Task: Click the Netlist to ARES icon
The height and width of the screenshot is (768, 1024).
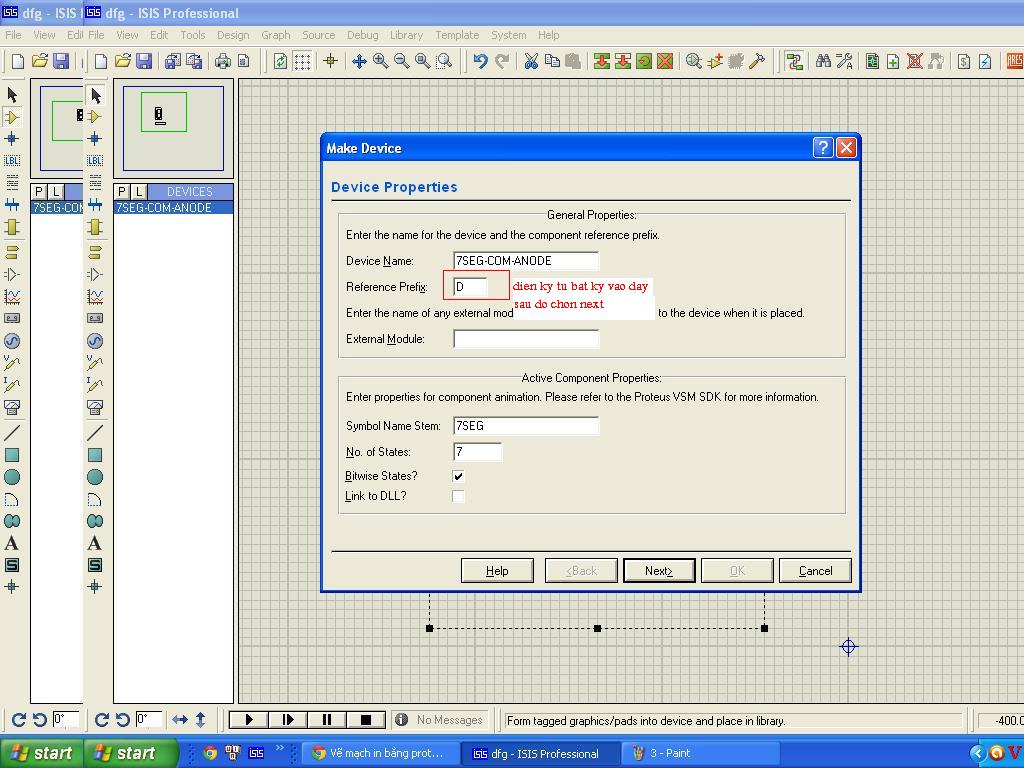Action: [1014, 61]
